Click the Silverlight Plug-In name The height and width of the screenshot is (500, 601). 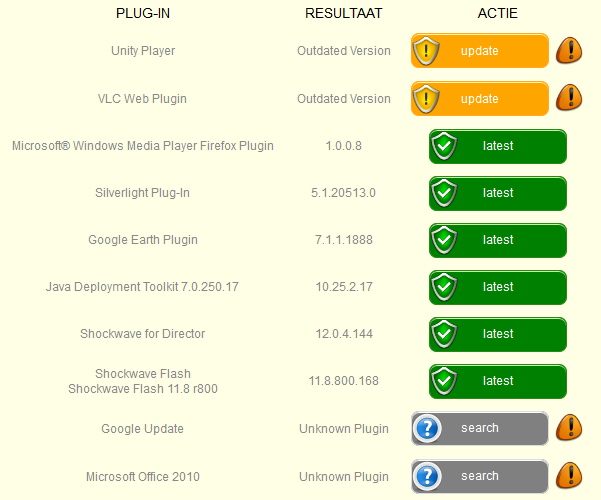point(142,193)
